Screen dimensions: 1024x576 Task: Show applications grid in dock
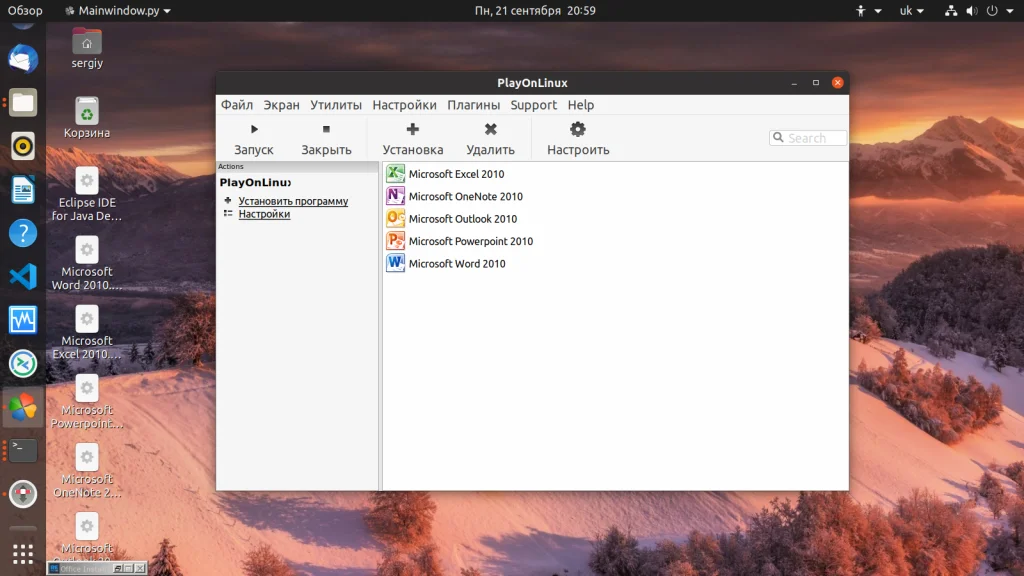point(23,554)
